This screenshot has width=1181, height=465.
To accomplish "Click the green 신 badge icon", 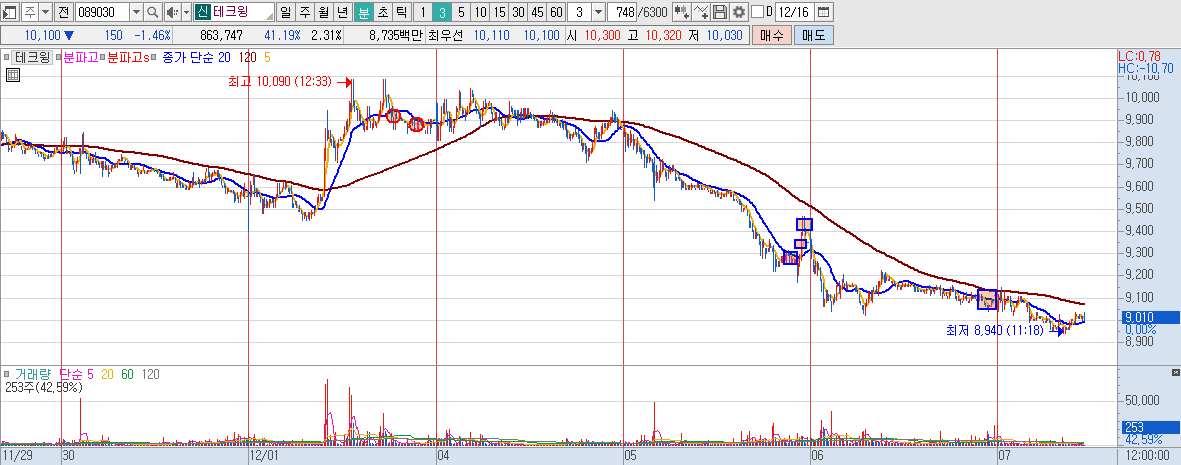I will [x=203, y=12].
